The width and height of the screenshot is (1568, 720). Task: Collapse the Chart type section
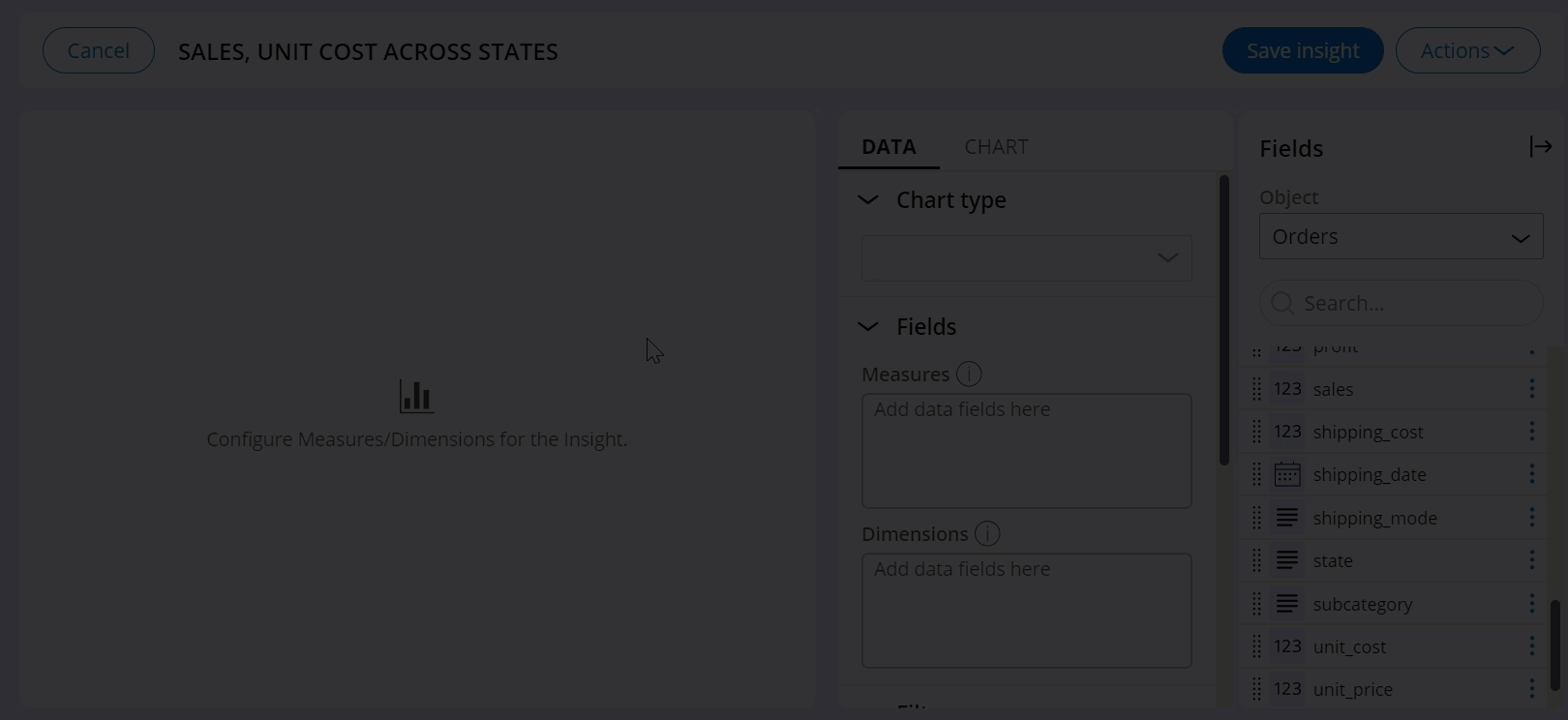pos(868,200)
